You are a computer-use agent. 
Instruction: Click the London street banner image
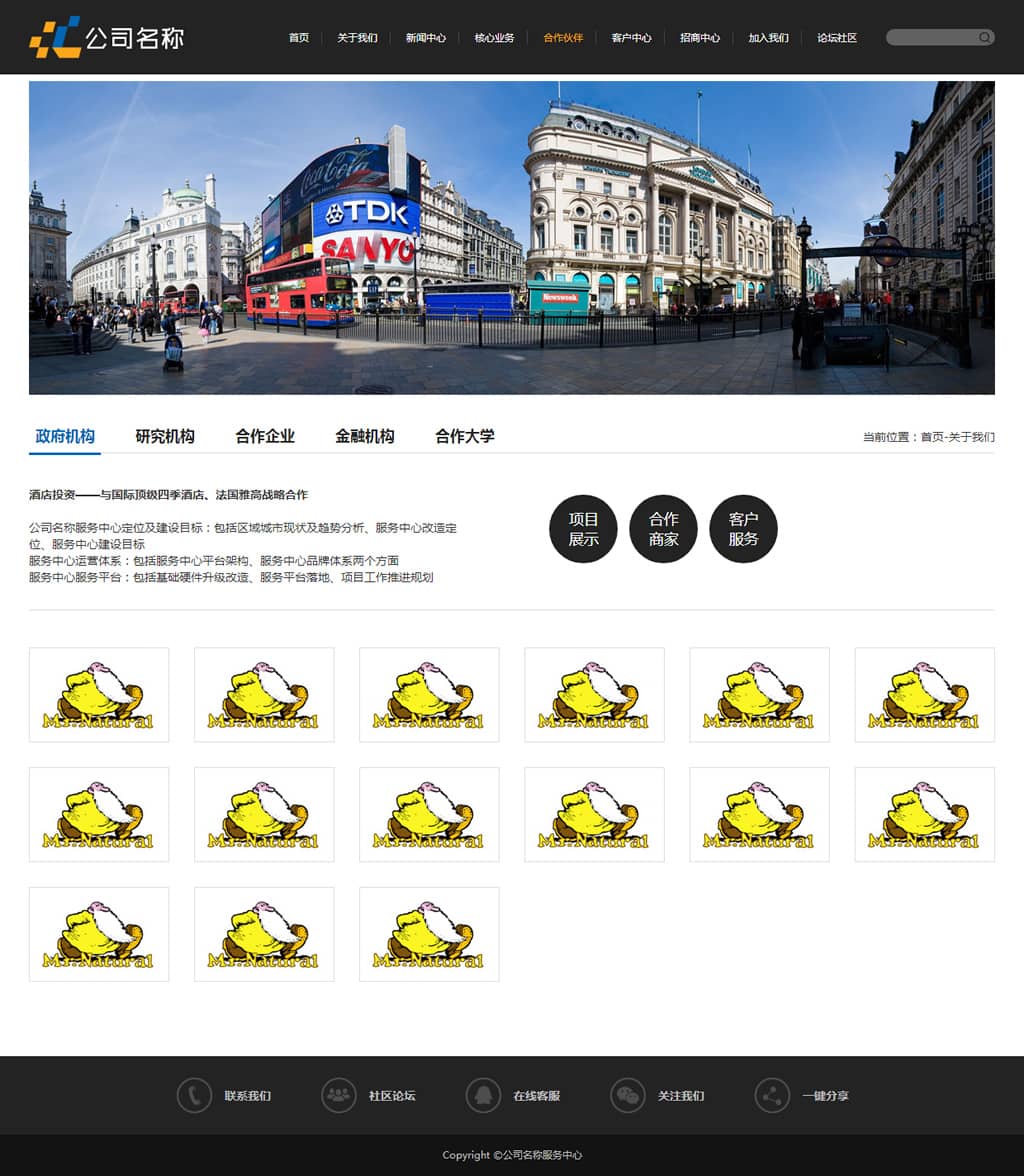(512, 238)
